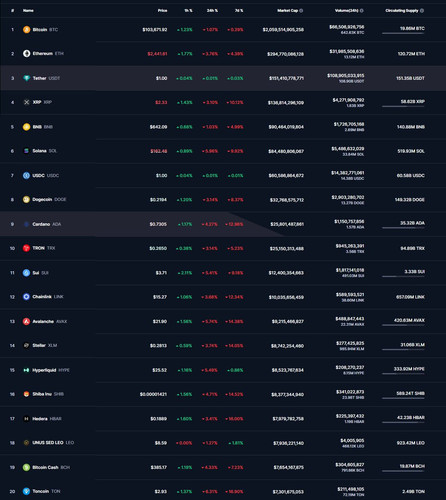Sort by the 1h % column header
This screenshot has height=500, width=446.
188,11
